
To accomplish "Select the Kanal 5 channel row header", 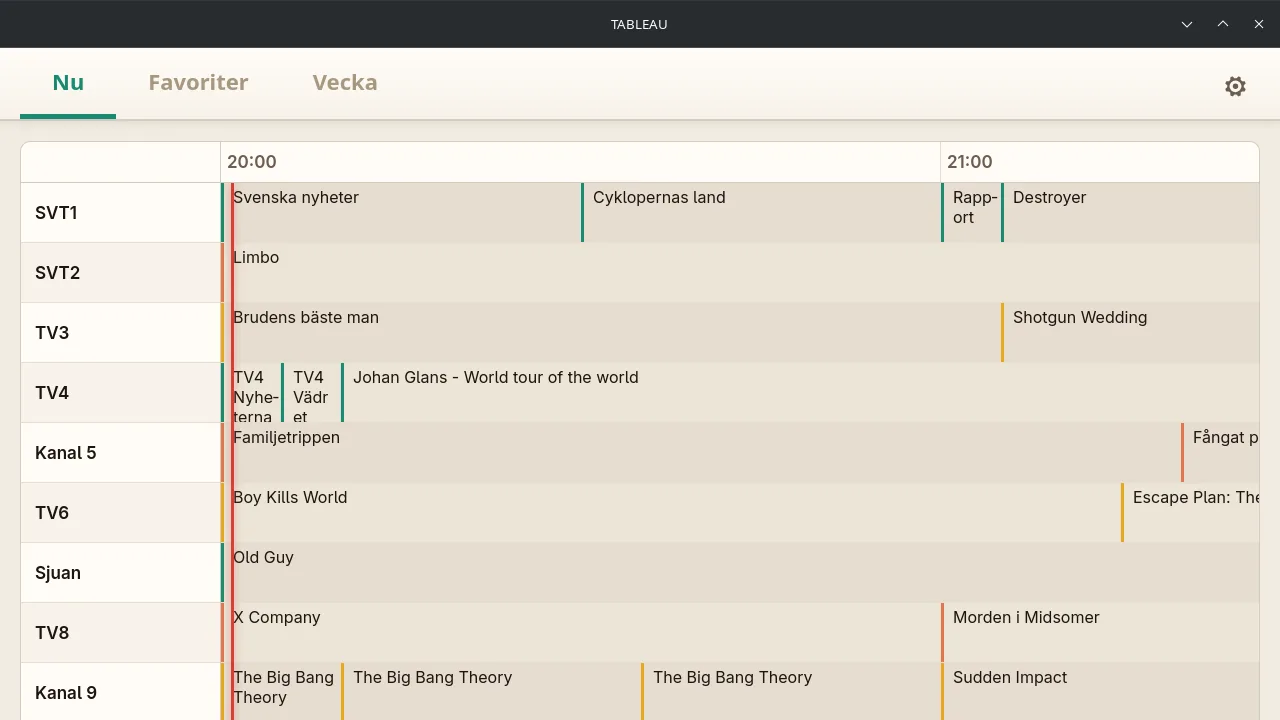I will coord(121,452).
